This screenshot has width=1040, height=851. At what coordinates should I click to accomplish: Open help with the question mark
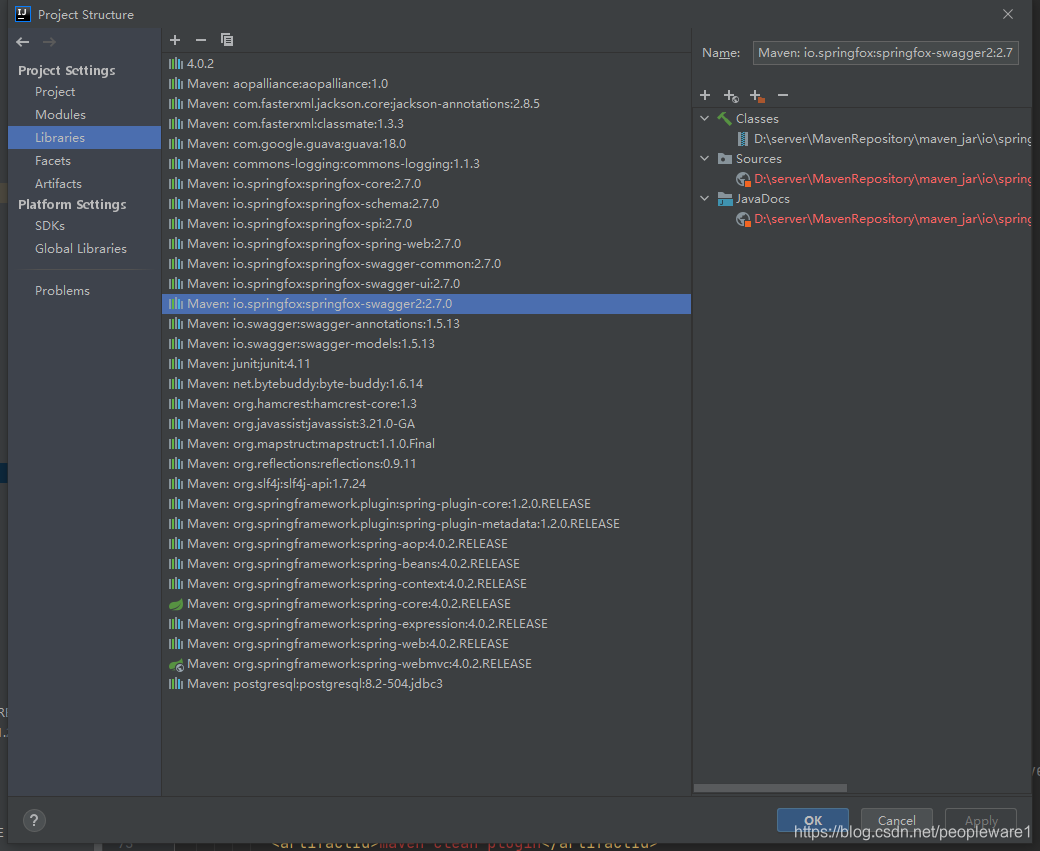(34, 820)
